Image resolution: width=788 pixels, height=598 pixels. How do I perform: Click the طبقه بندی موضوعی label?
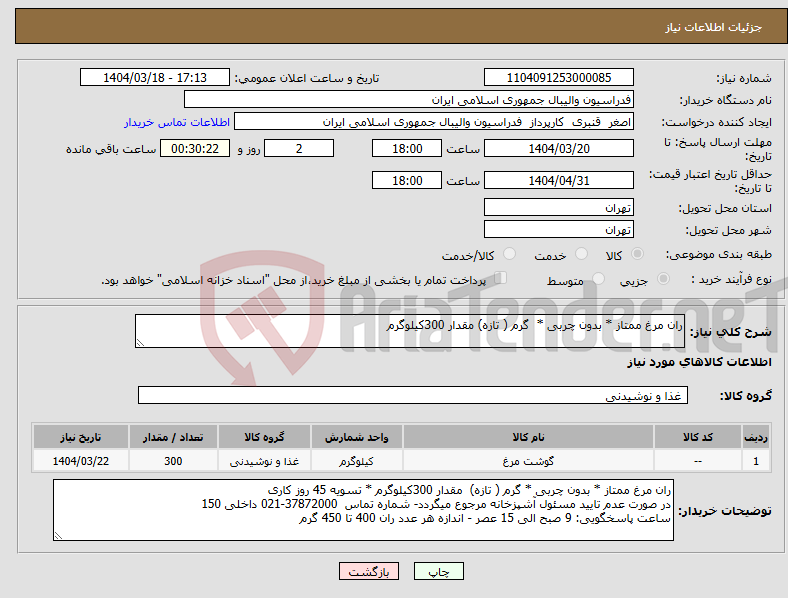pyautogui.click(x=719, y=255)
